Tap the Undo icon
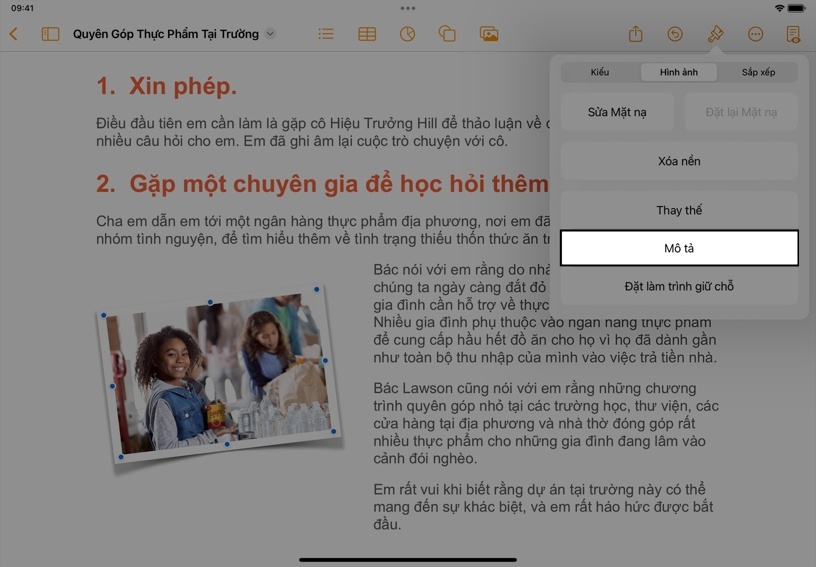 tap(675, 34)
